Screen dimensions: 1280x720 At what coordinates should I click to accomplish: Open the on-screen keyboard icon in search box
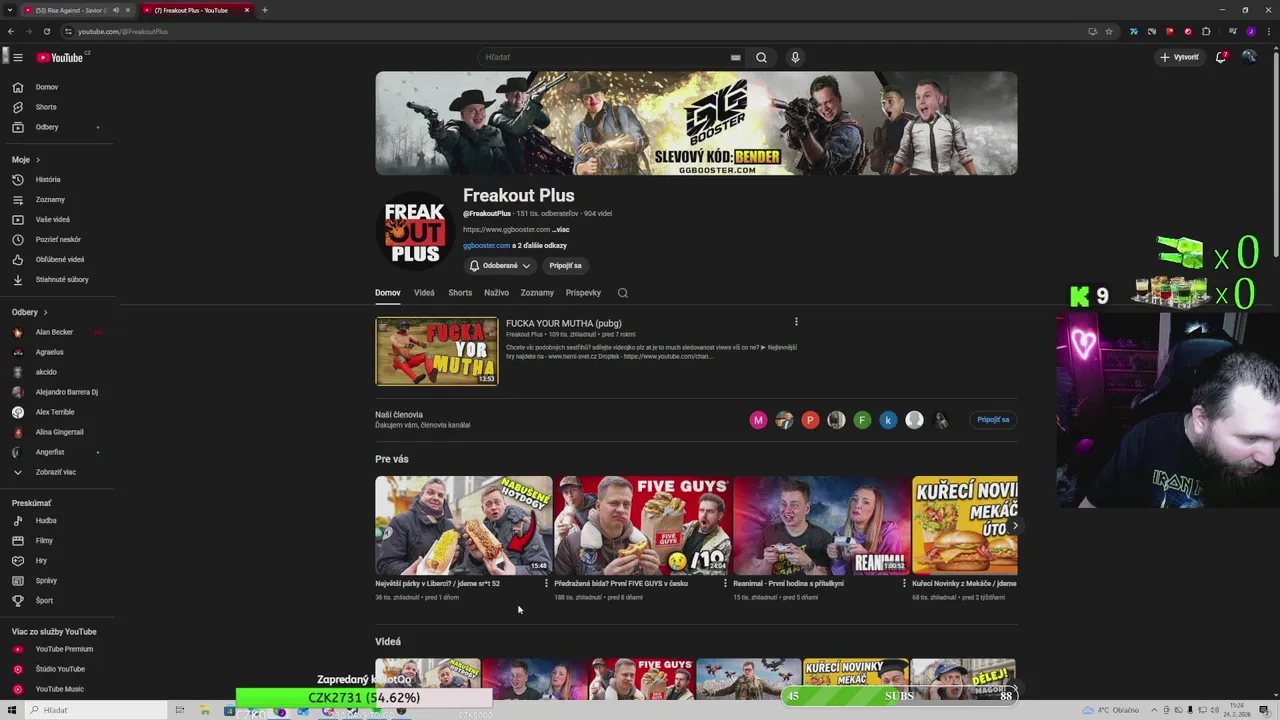pos(736,57)
